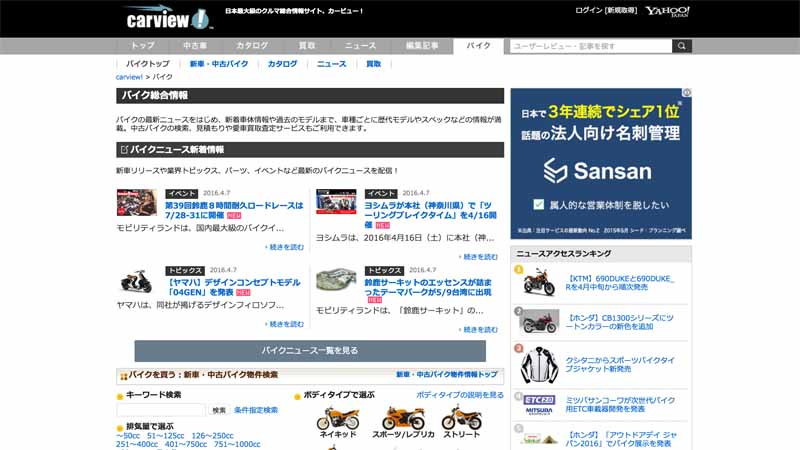
Task: Select the ネイキッド body type motorcycle icon
Action: (x=338, y=417)
